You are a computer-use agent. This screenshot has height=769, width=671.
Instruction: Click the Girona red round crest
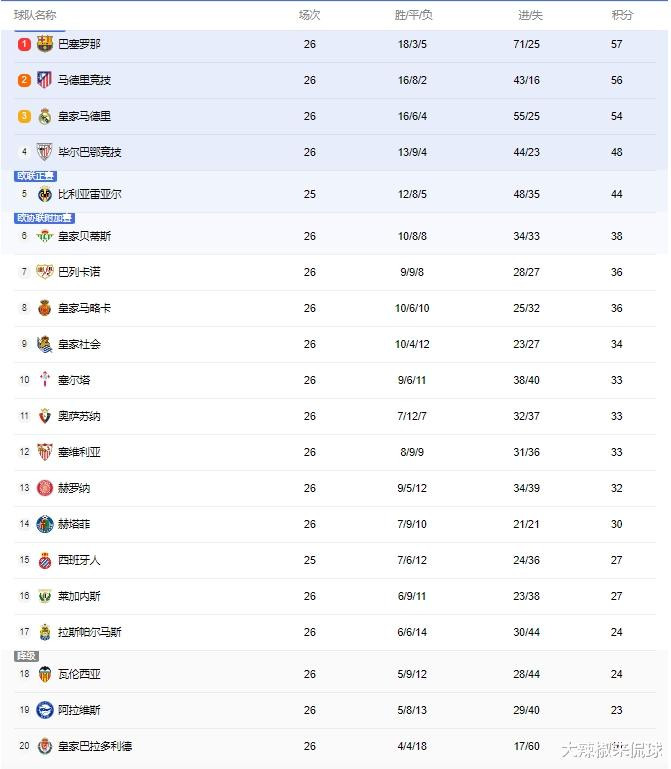[x=45, y=488]
